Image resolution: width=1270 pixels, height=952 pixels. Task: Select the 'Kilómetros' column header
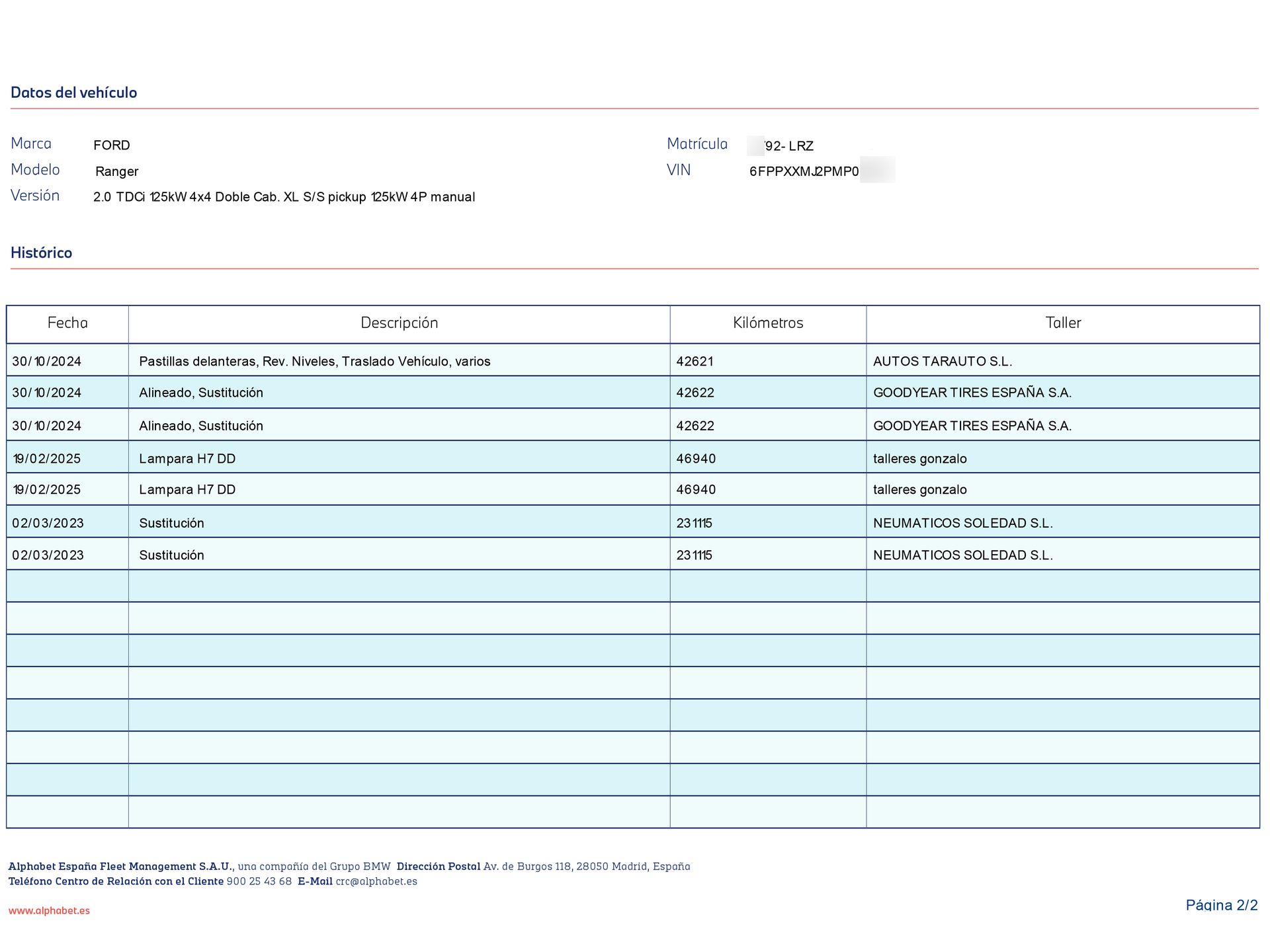pyautogui.click(x=768, y=323)
